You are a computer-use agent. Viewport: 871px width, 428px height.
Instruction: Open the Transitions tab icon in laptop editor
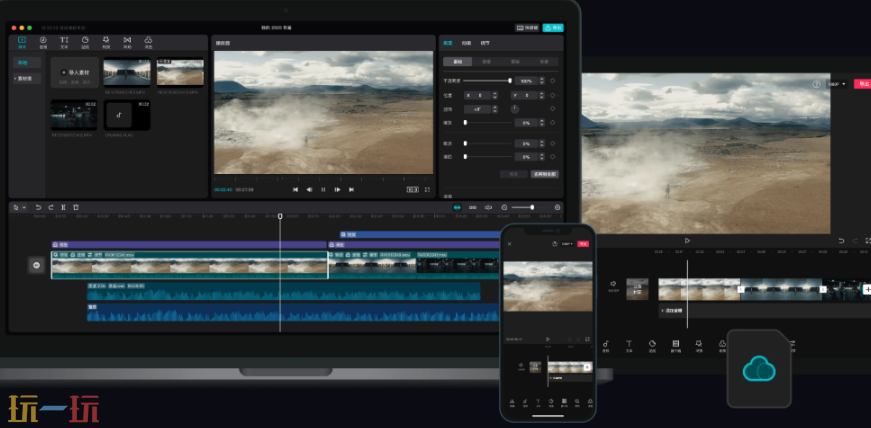click(x=127, y=40)
